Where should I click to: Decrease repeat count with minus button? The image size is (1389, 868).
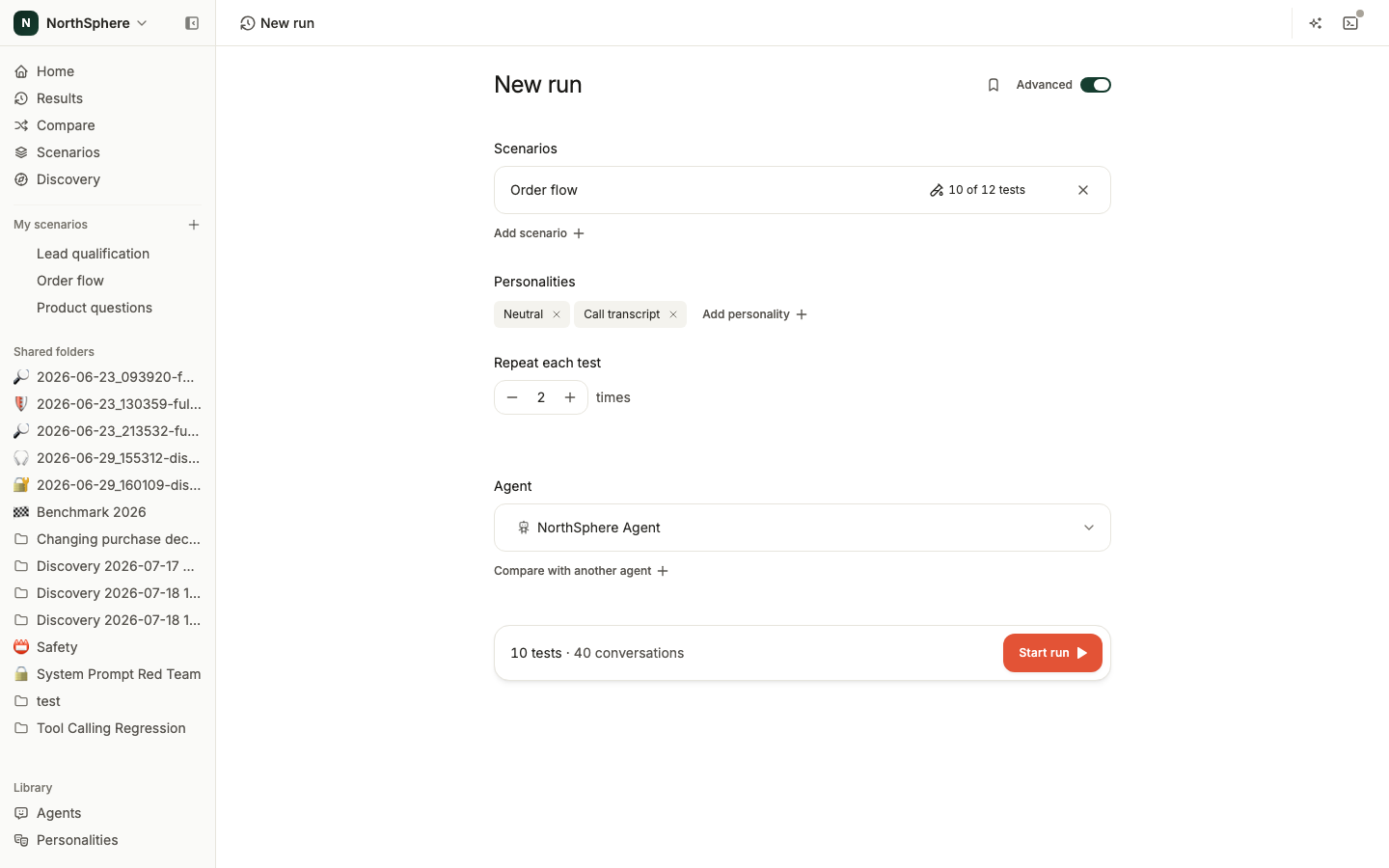point(512,397)
